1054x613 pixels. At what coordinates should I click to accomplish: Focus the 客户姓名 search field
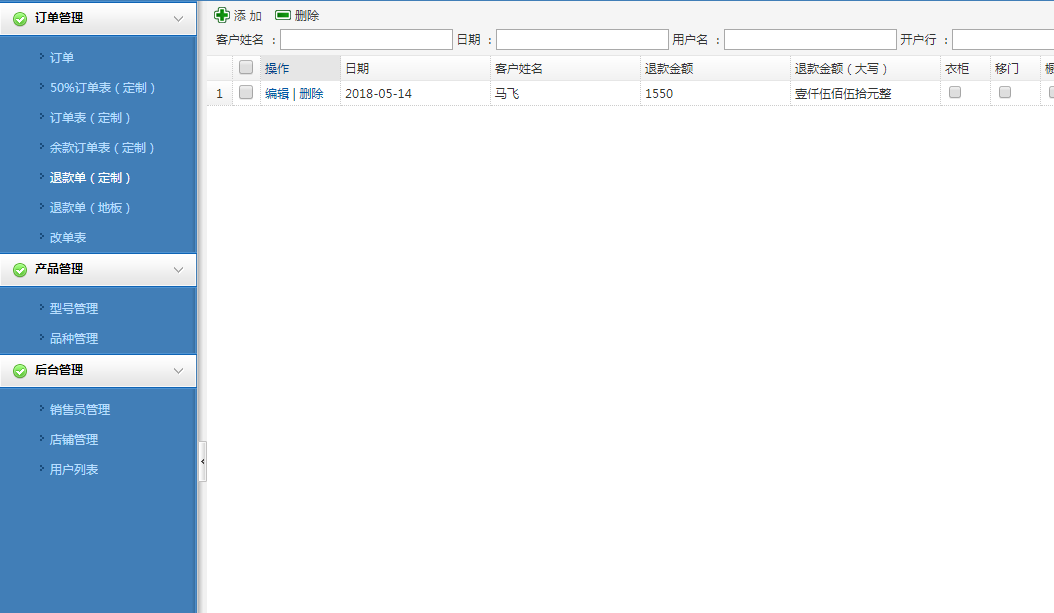click(x=366, y=40)
